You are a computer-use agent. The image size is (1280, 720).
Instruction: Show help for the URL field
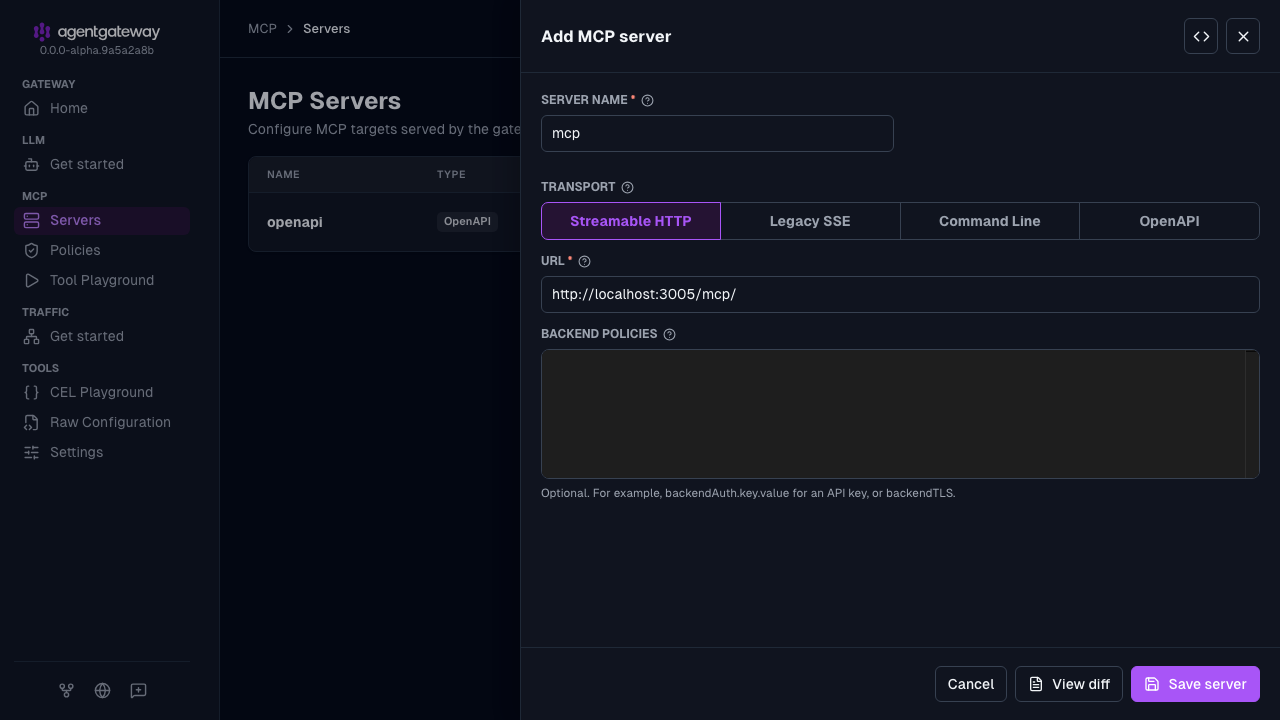pos(585,261)
